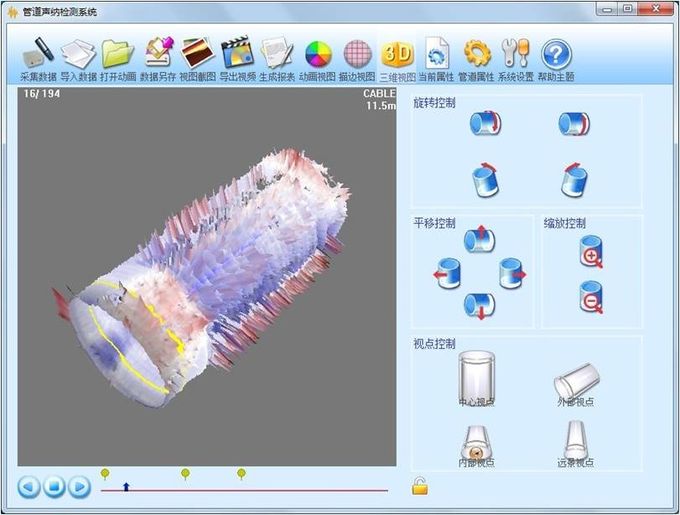
Task: Open 管道属性 pipeline properties gear icon
Action: pos(477,54)
